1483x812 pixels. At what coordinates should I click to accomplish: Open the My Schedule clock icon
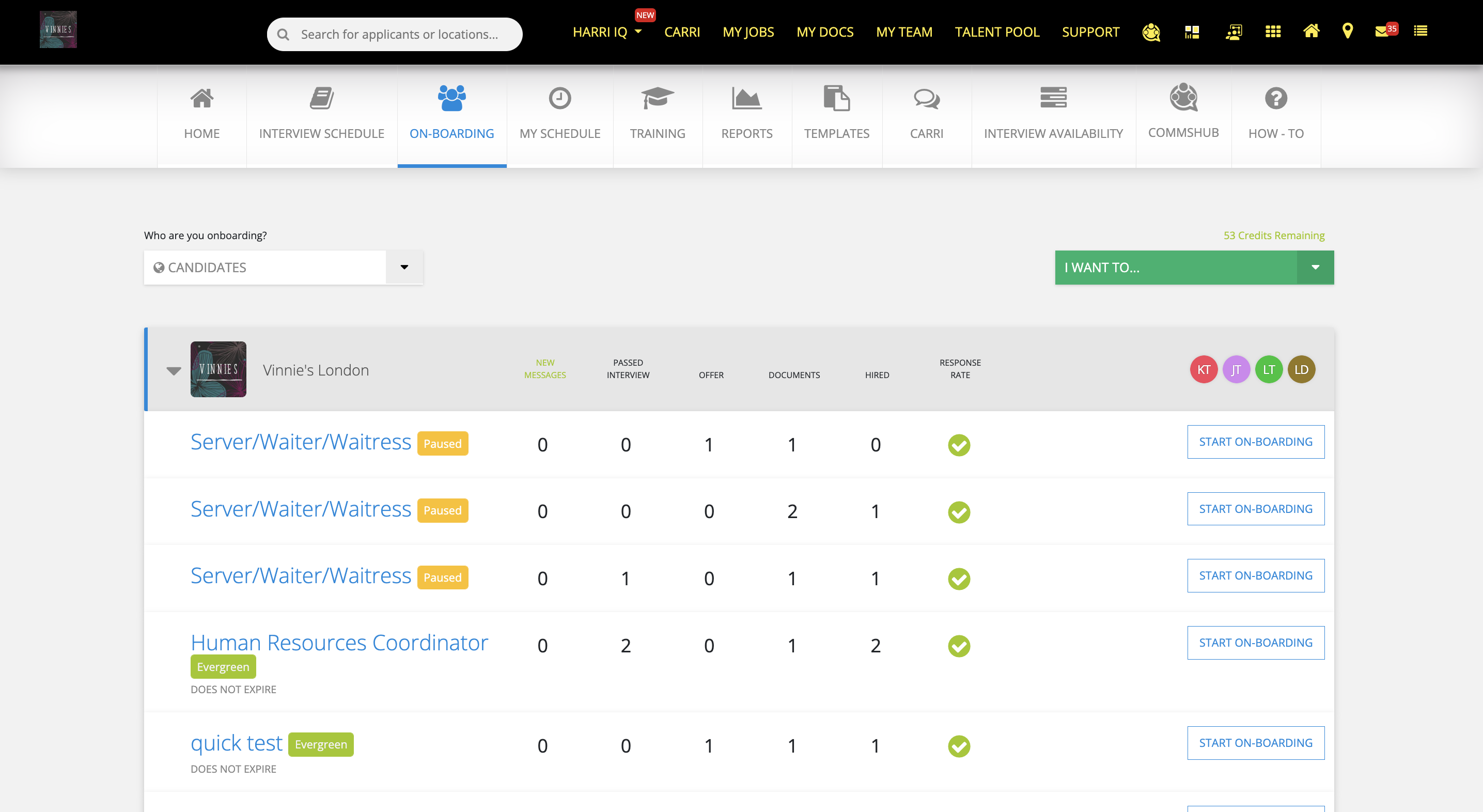click(x=559, y=99)
